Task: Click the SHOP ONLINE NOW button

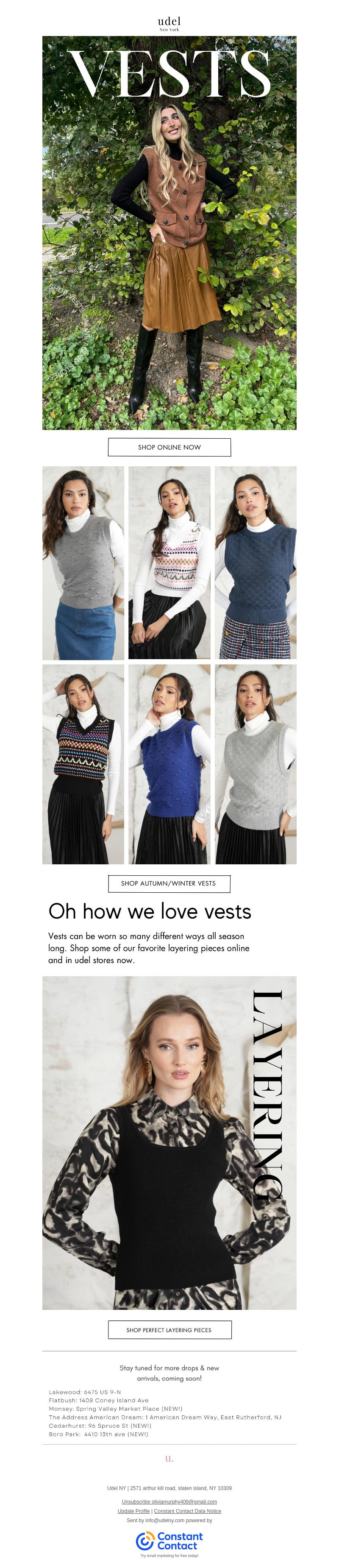Action: pos(169,447)
